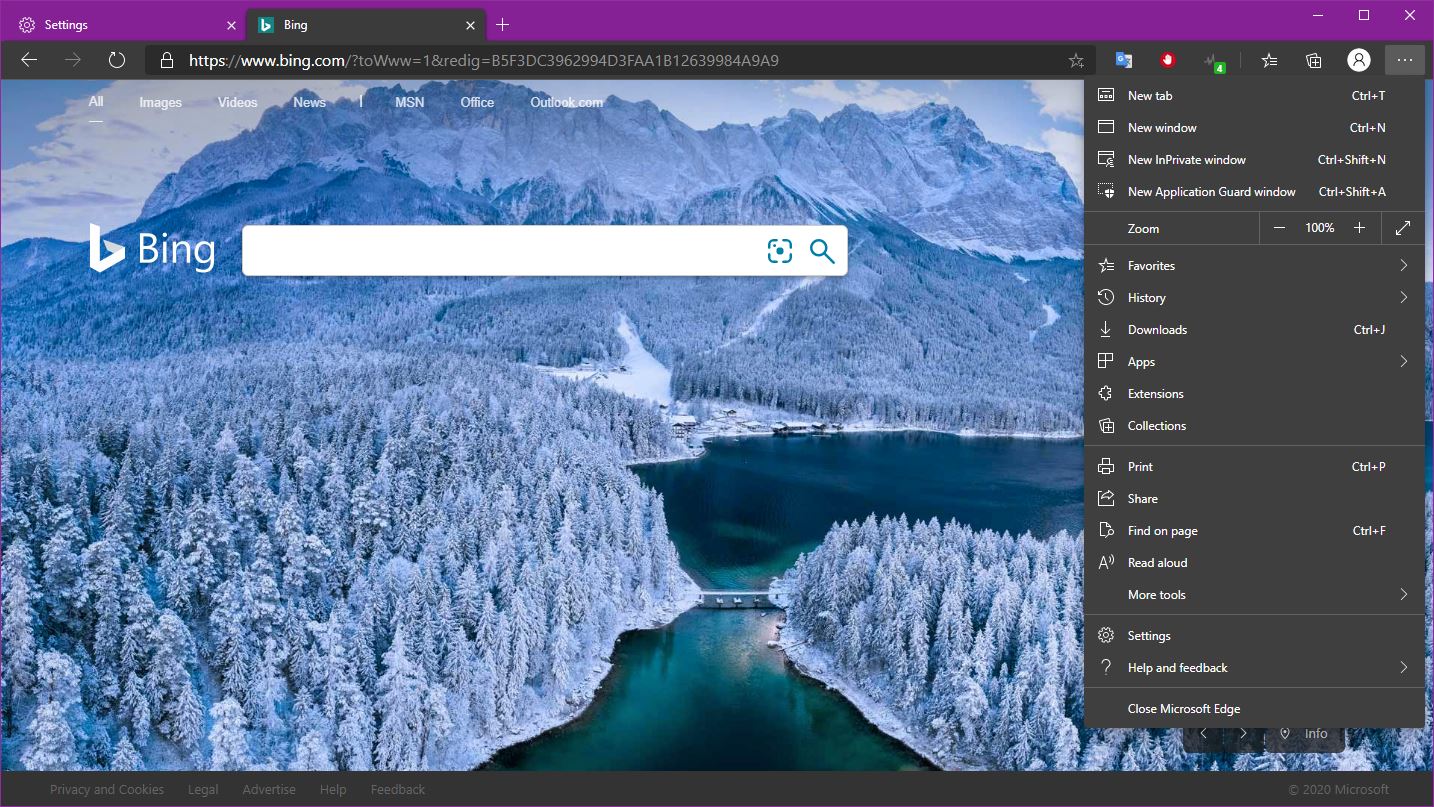1434x807 pixels.
Task: Choose Print in the menu
Action: pyautogui.click(x=1254, y=466)
